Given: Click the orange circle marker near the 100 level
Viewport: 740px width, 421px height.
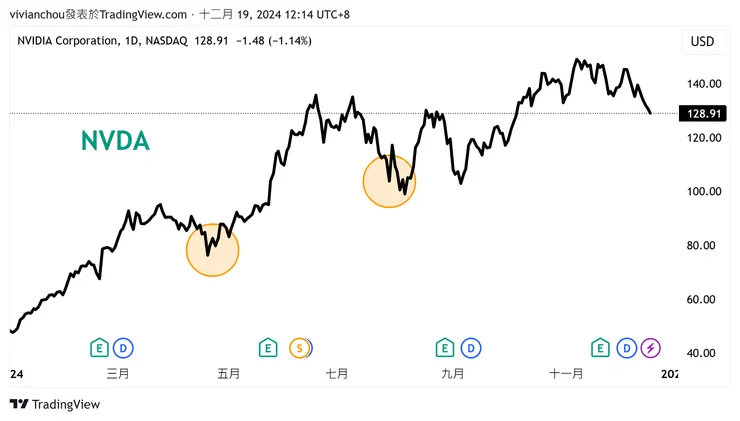Looking at the screenshot, I should [389, 181].
